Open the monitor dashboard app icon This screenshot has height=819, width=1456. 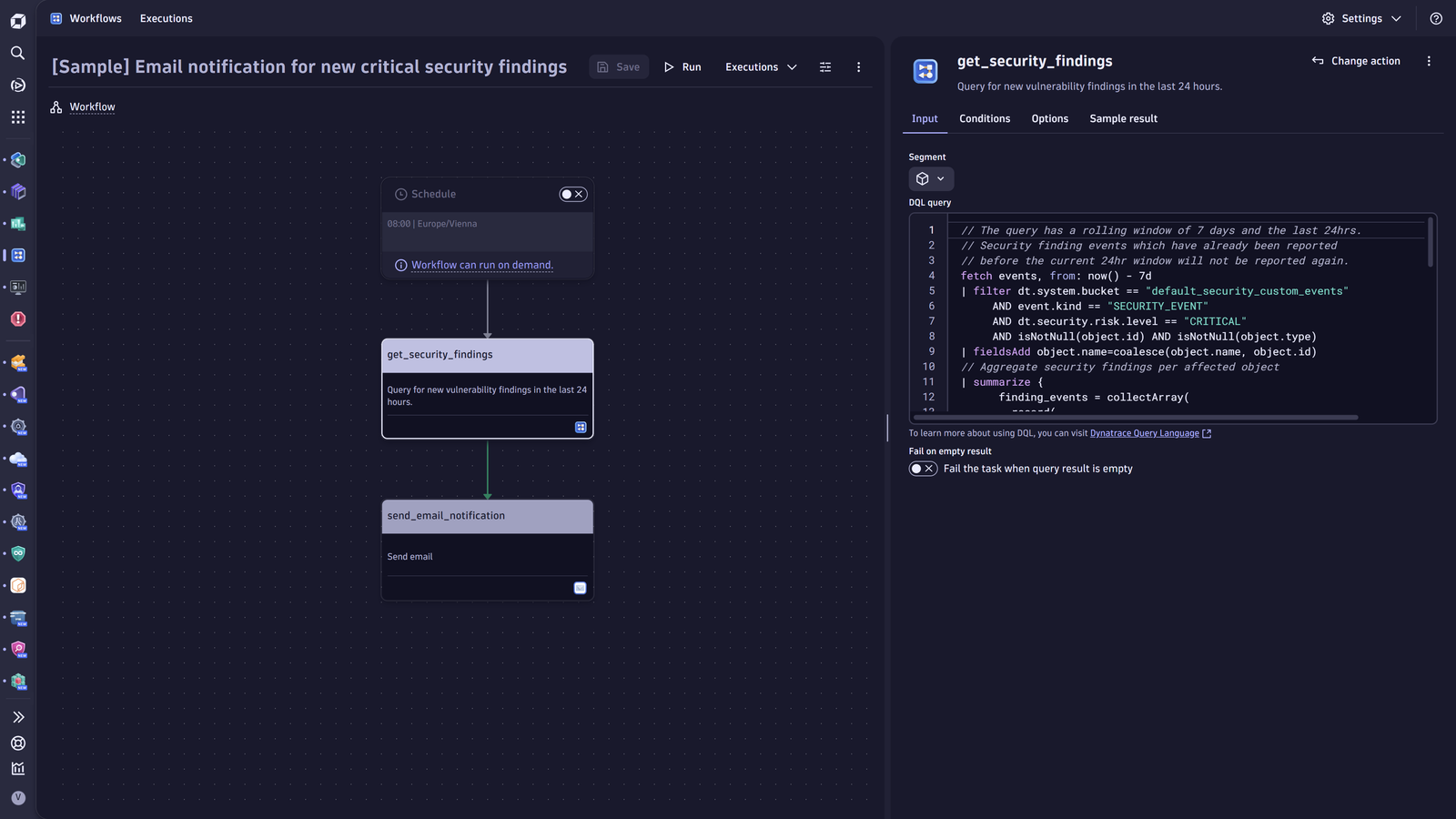(18, 288)
